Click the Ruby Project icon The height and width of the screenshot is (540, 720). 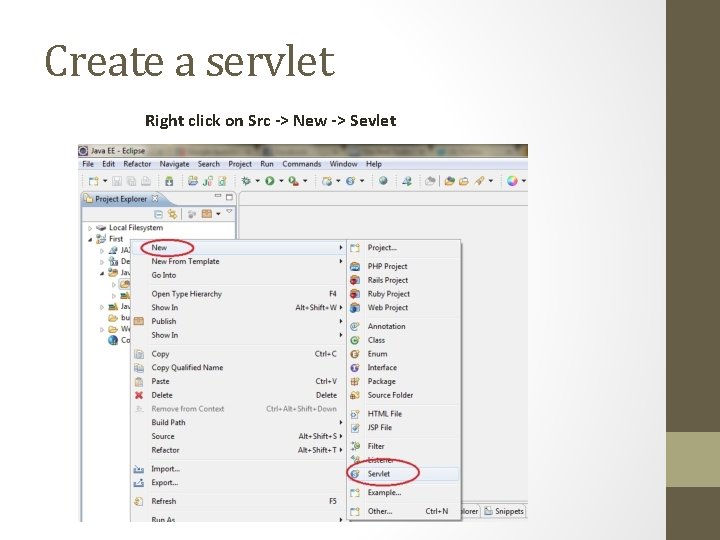355,294
